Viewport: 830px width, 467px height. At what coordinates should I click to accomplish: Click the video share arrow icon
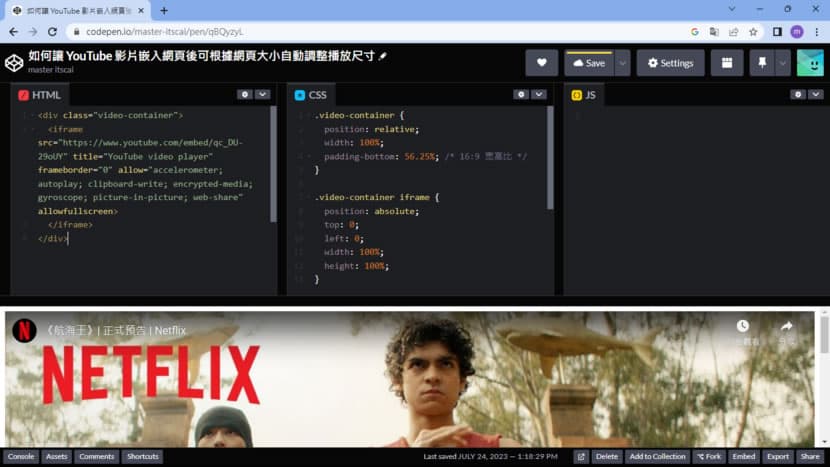tap(787, 326)
